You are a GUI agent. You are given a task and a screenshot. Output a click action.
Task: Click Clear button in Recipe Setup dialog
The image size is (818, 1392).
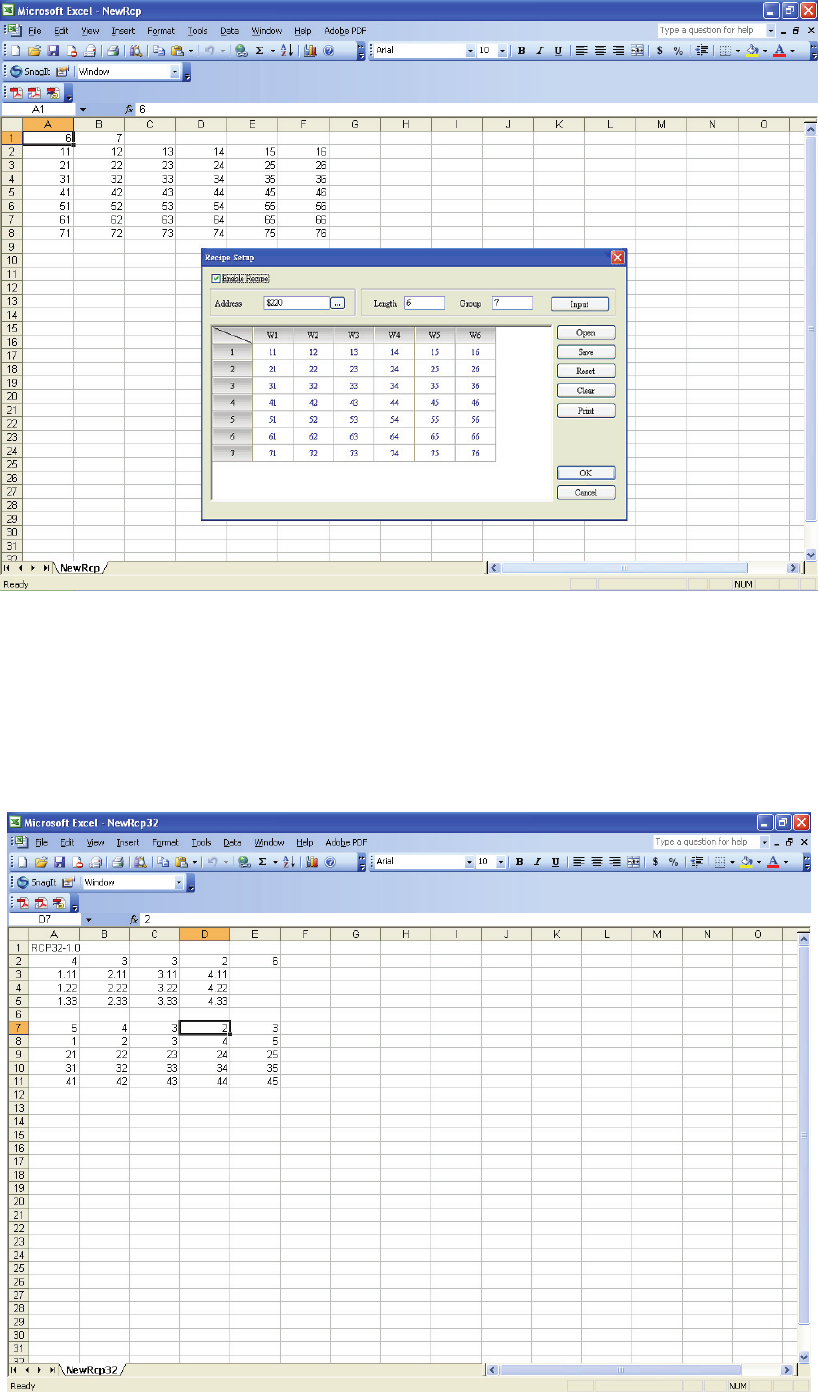586,391
